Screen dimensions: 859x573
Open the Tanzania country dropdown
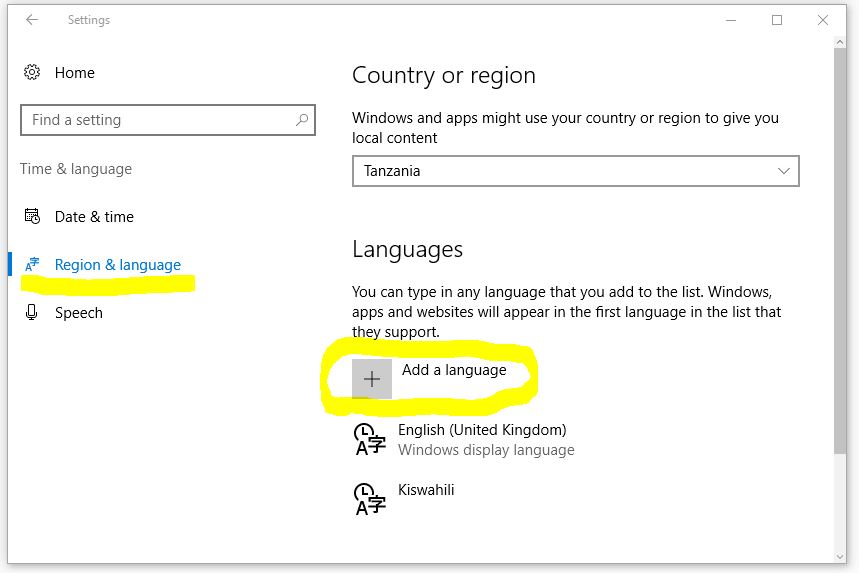click(576, 171)
